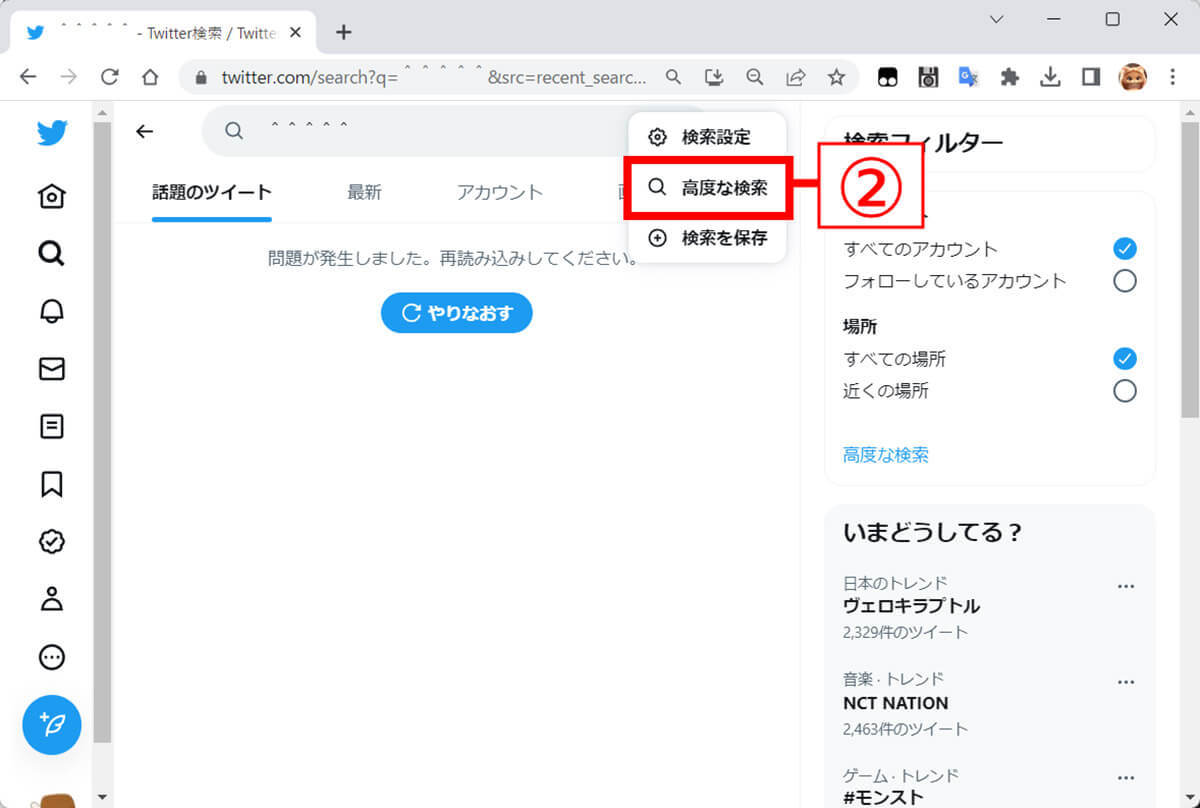Click browser back navigation arrow
The width and height of the screenshot is (1200, 808).
28,77
